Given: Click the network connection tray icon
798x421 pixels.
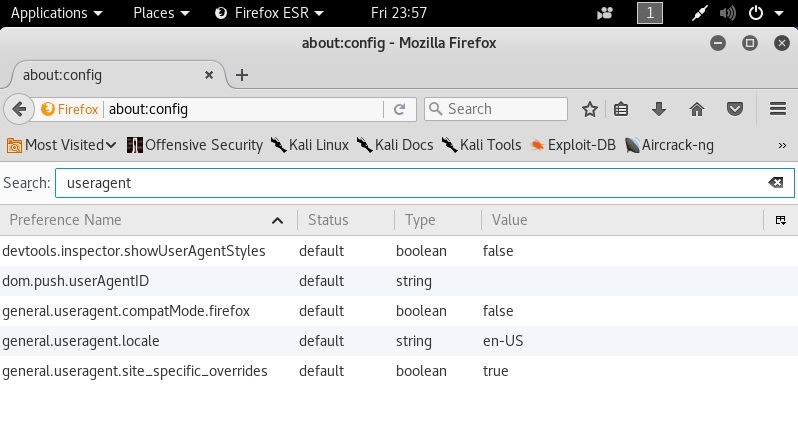Looking at the screenshot, I should point(700,13).
